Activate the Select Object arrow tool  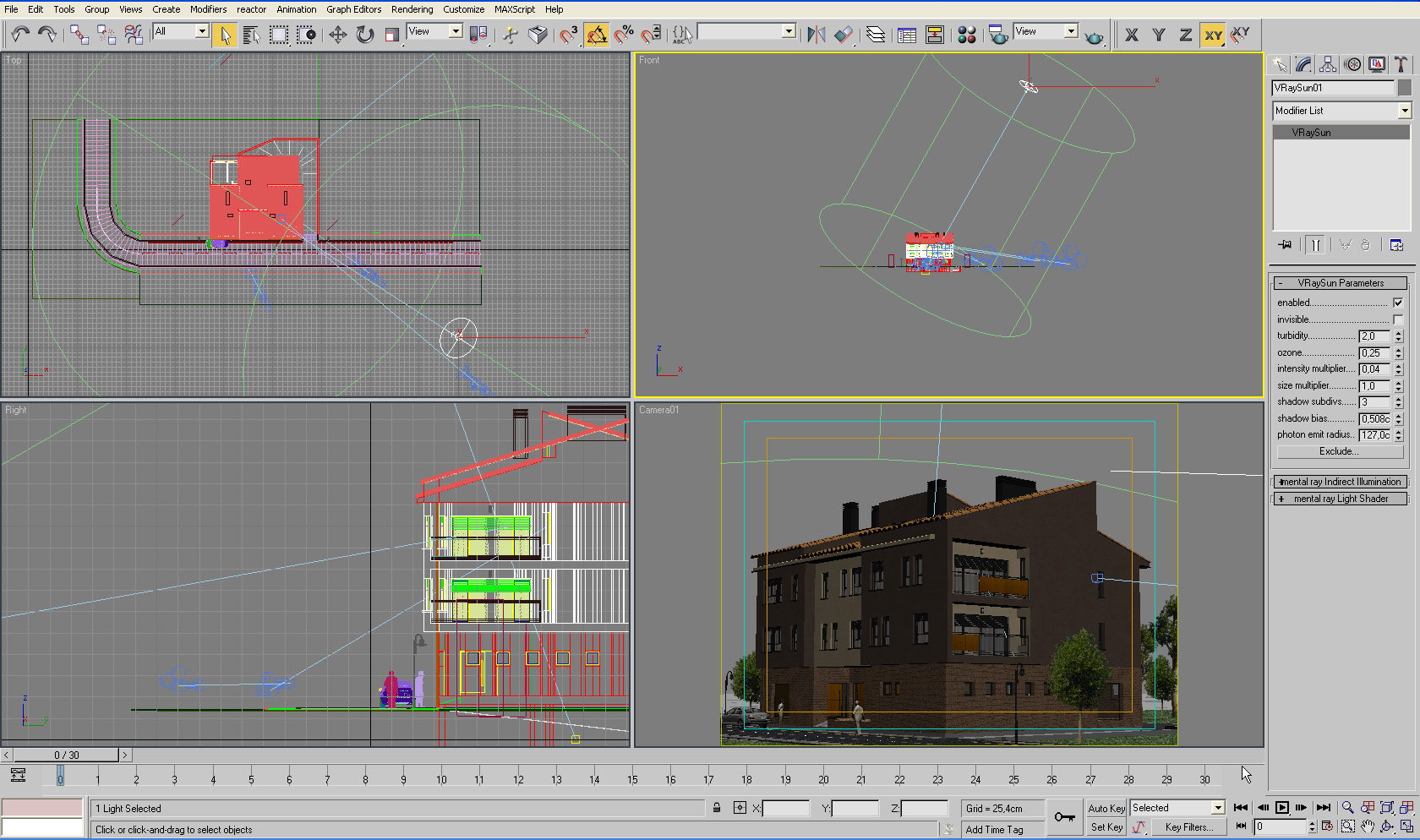point(224,35)
